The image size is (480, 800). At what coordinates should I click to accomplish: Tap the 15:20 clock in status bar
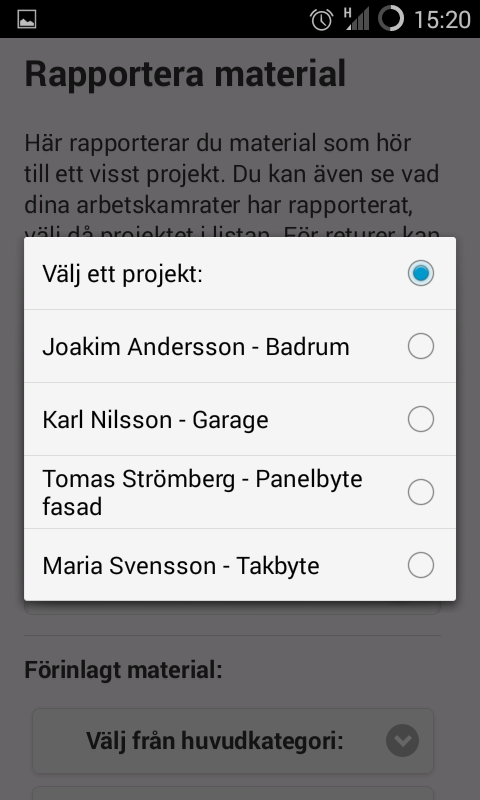442,20
